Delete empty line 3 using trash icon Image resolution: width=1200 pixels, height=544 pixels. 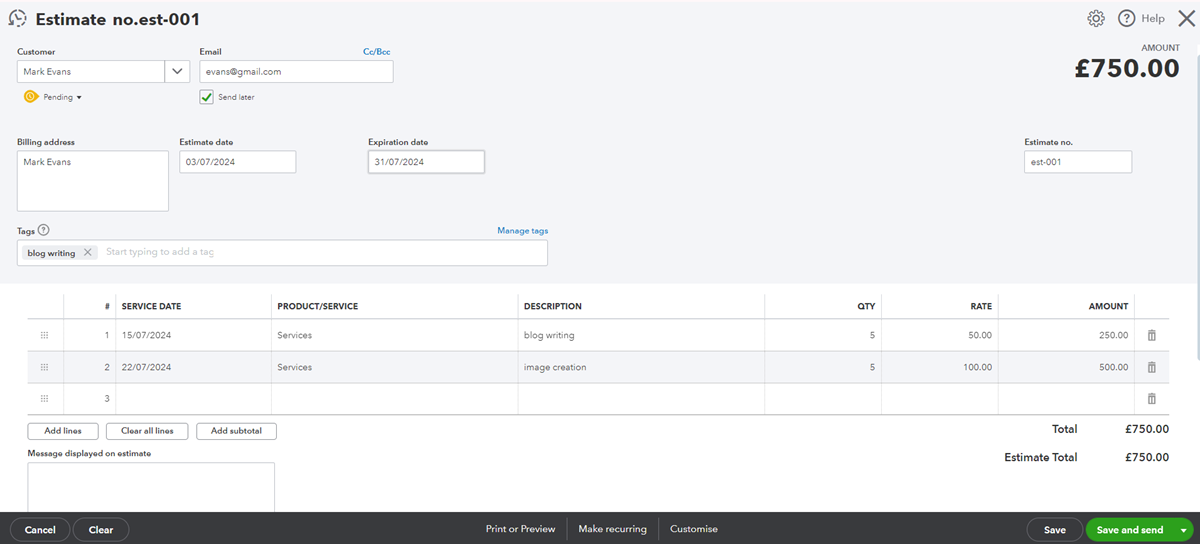(1151, 399)
